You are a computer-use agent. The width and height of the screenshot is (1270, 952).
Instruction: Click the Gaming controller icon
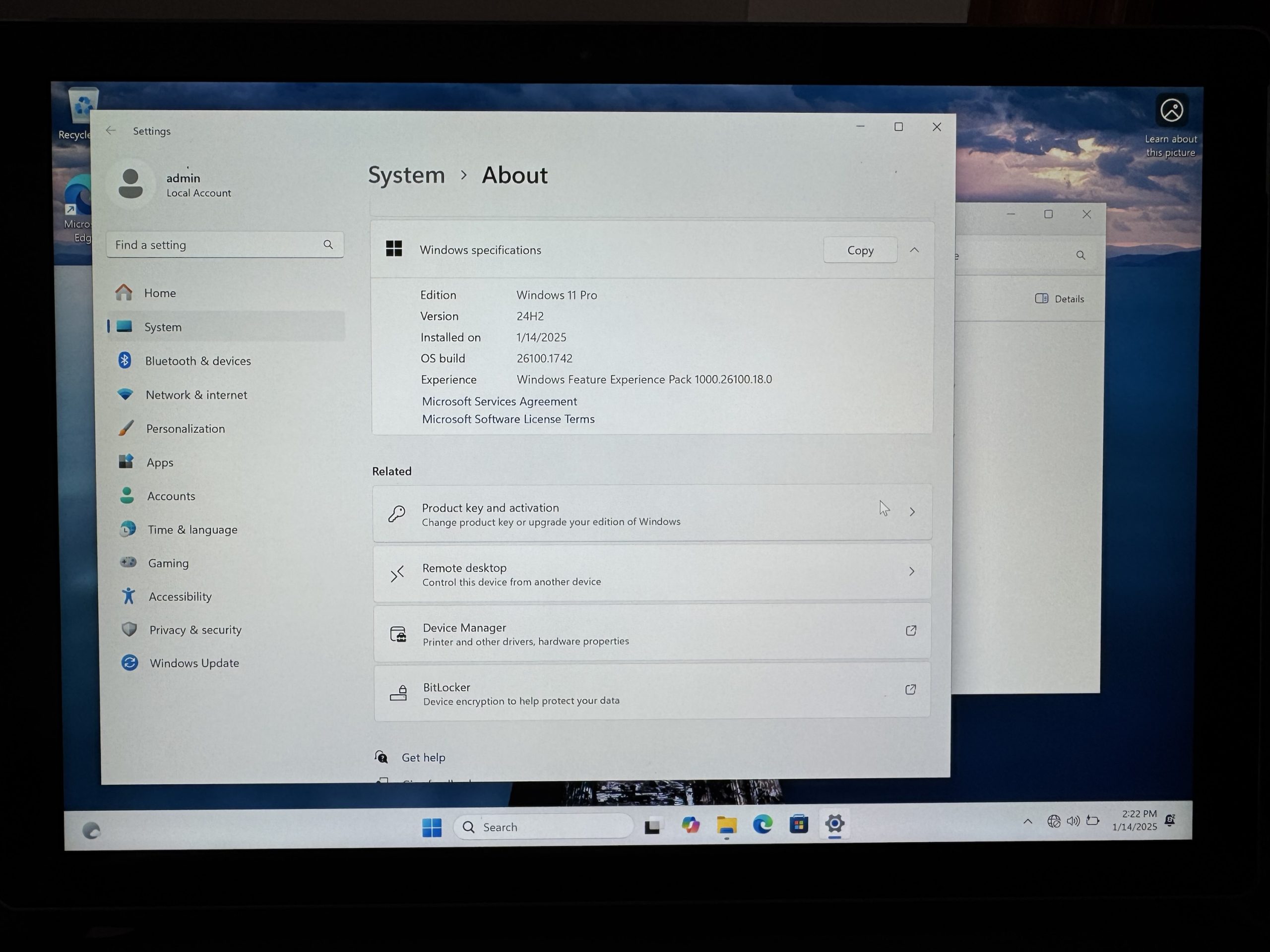click(x=128, y=562)
